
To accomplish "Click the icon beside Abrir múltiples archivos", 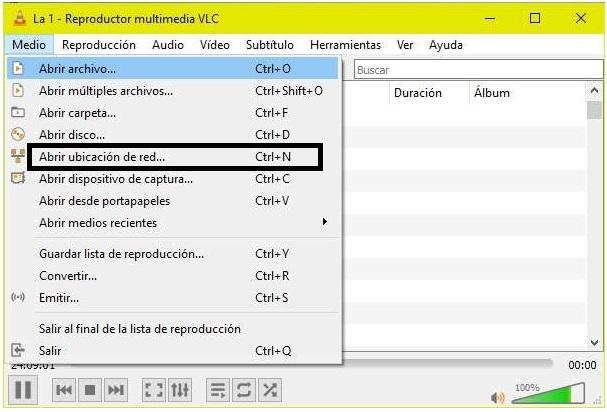I will [x=18, y=91].
